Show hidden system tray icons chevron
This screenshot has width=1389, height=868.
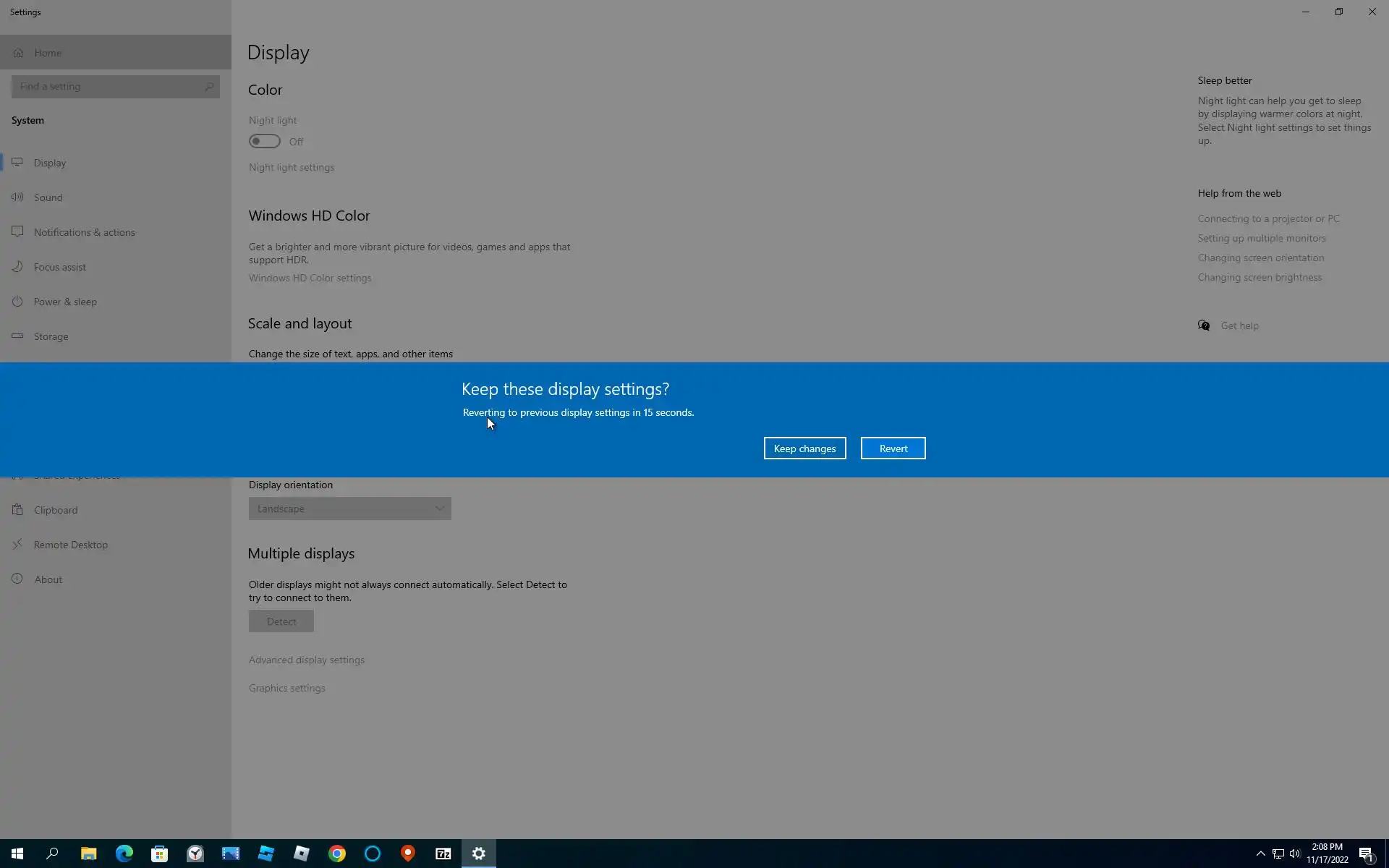(1260, 854)
